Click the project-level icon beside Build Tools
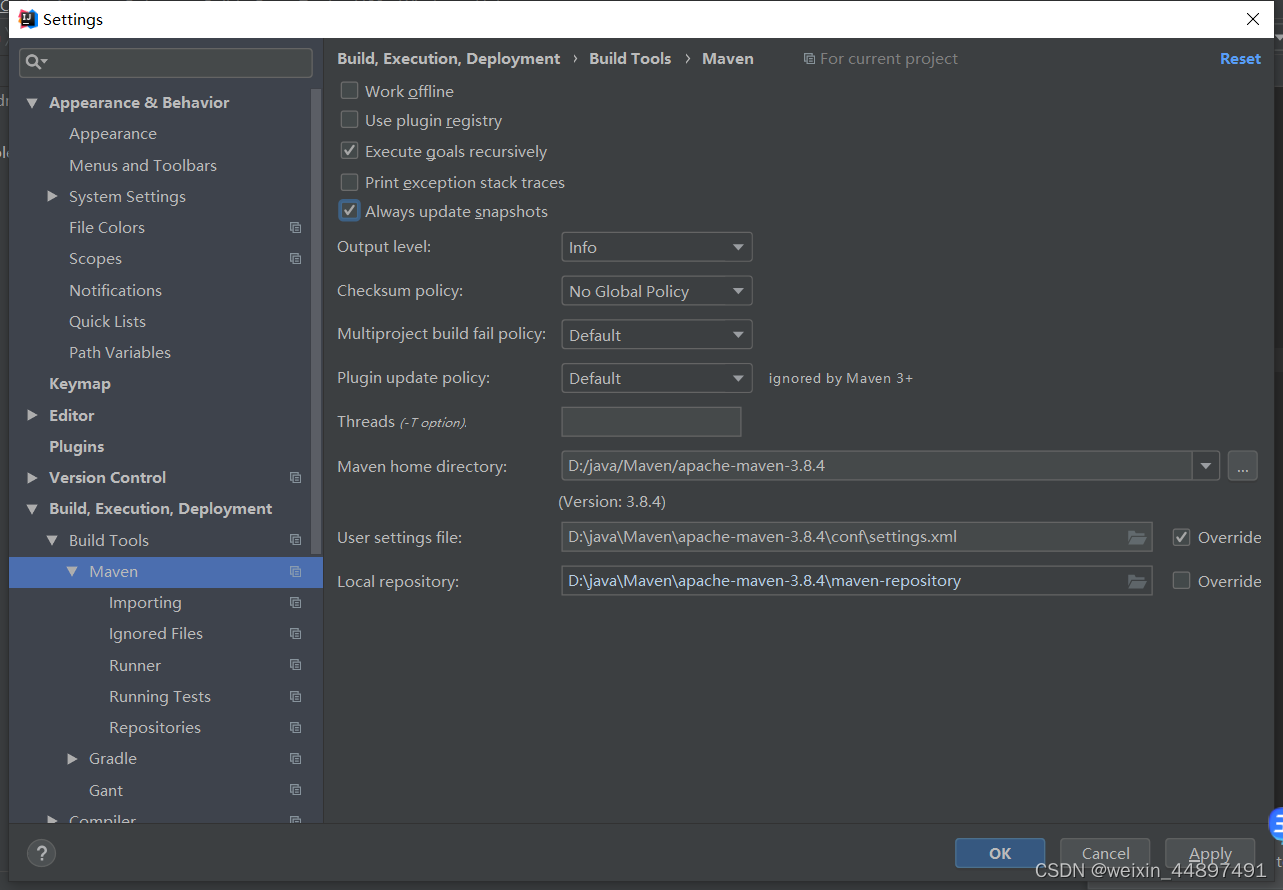The width and height of the screenshot is (1283, 890). [295, 540]
